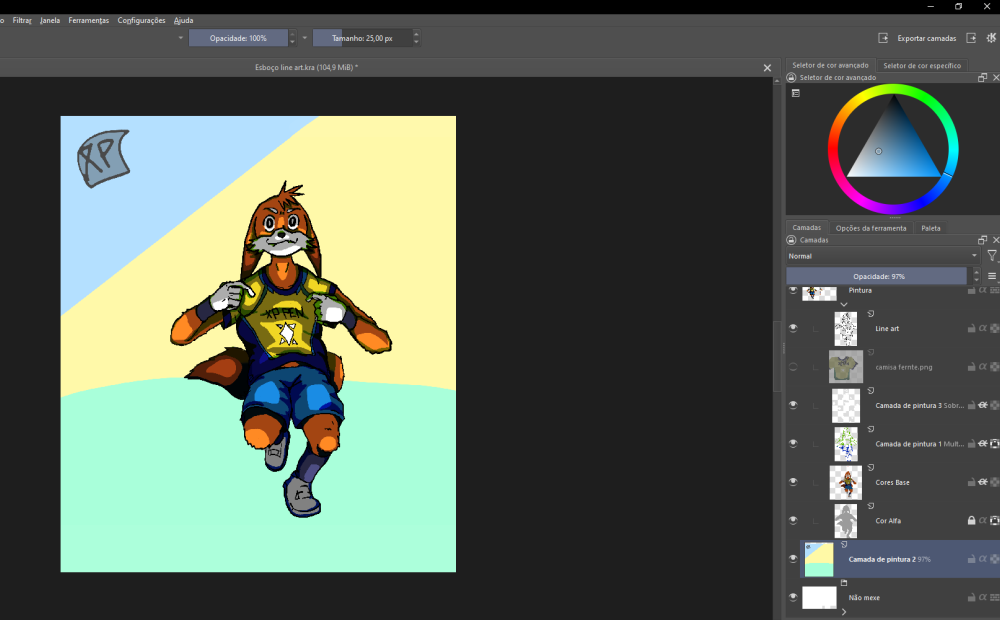Open color selector settings list icon
The image size is (1000, 620).
(796, 93)
